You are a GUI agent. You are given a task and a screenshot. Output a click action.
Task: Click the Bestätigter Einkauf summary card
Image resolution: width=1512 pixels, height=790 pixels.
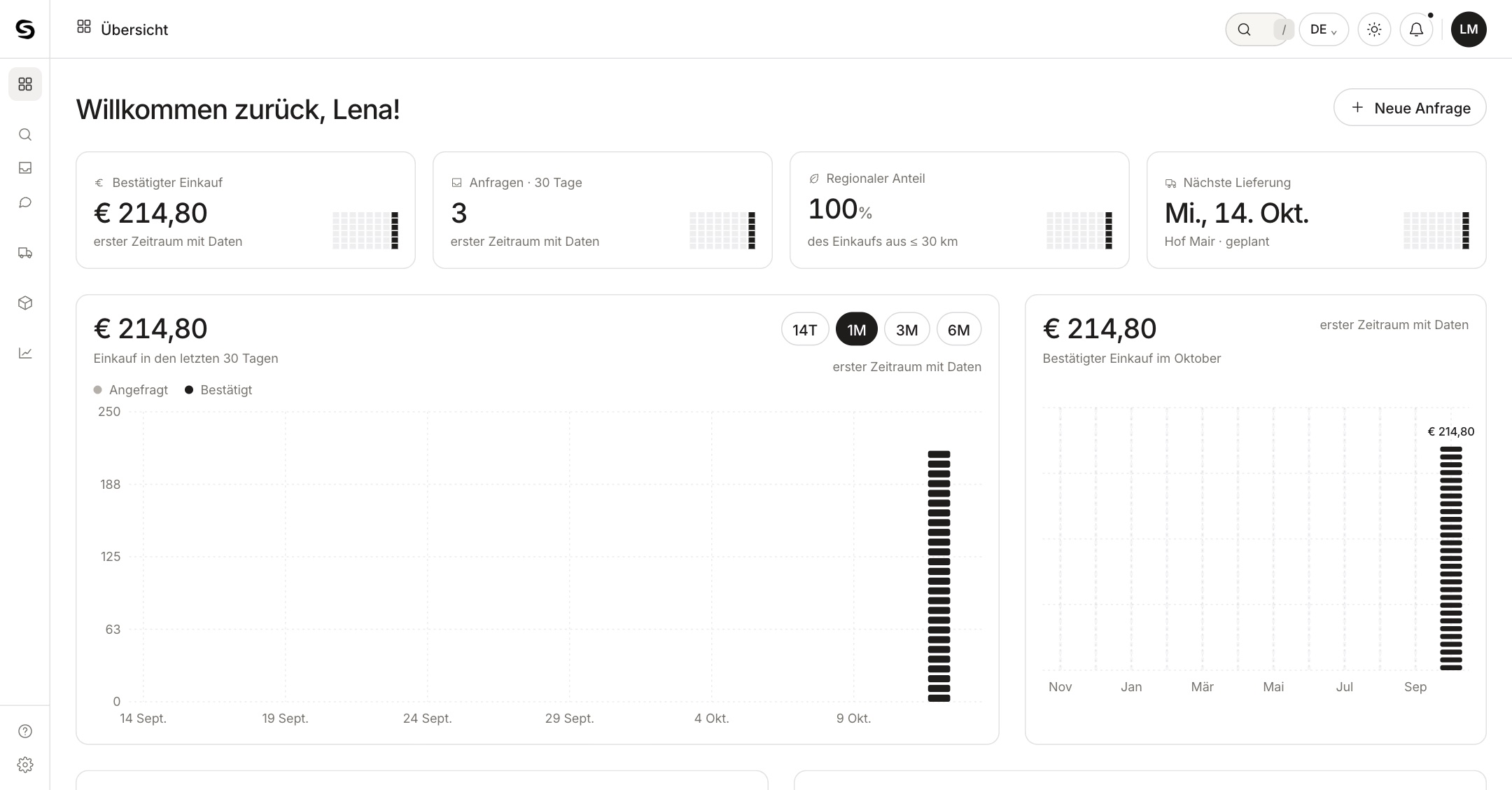(x=246, y=210)
